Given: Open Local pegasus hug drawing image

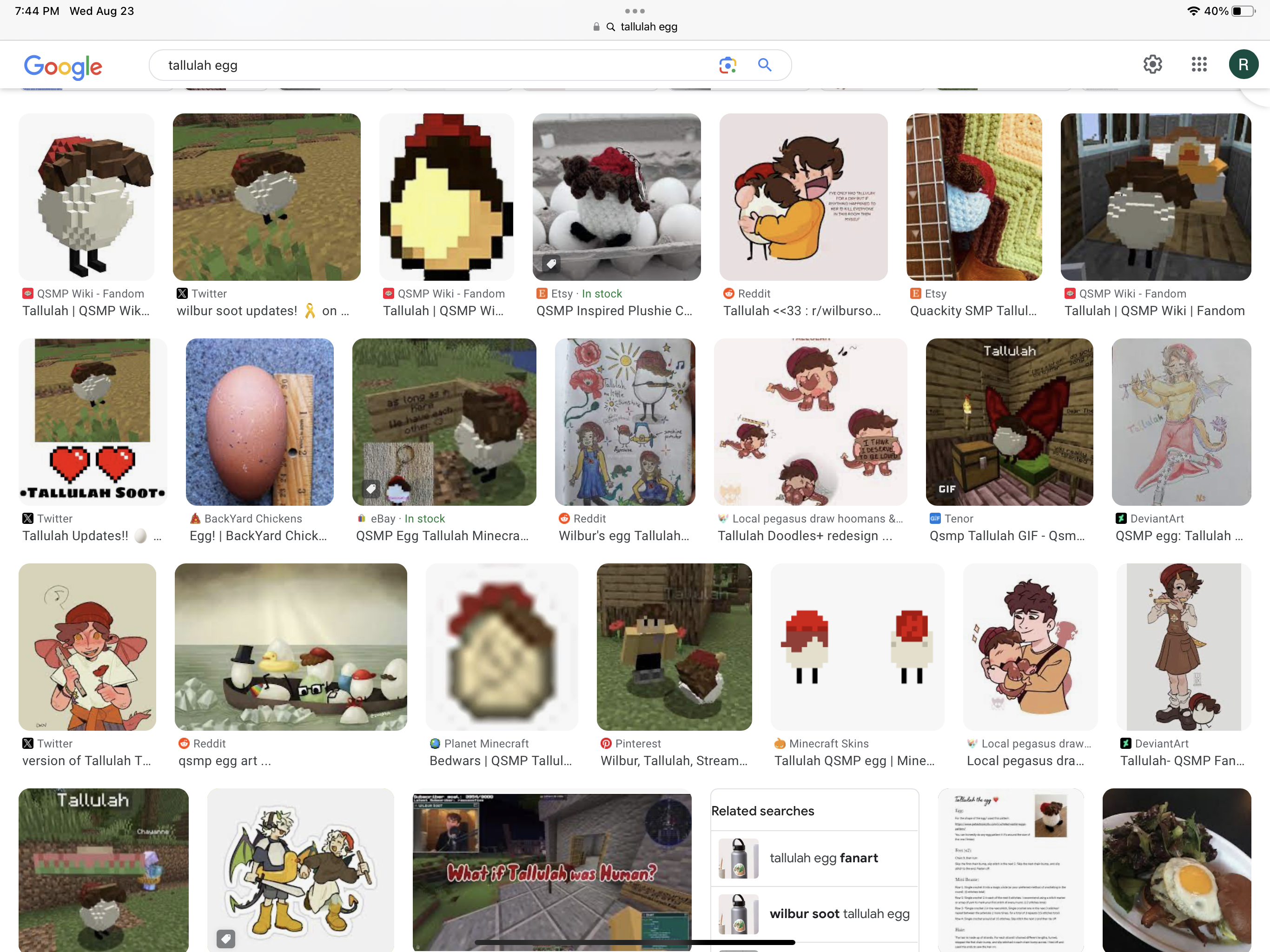Looking at the screenshot, I should pyautogui.click(x=1030, y=647).
